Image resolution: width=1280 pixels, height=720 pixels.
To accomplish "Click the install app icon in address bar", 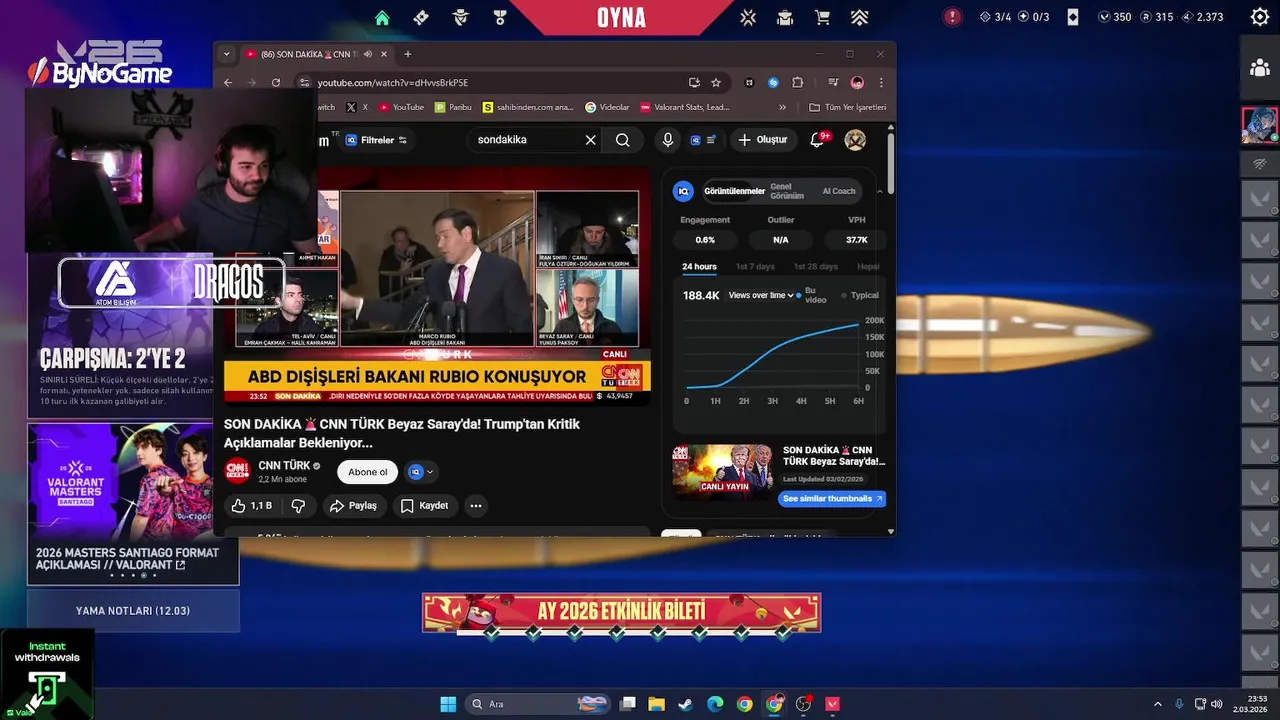I will click(694, 83).
